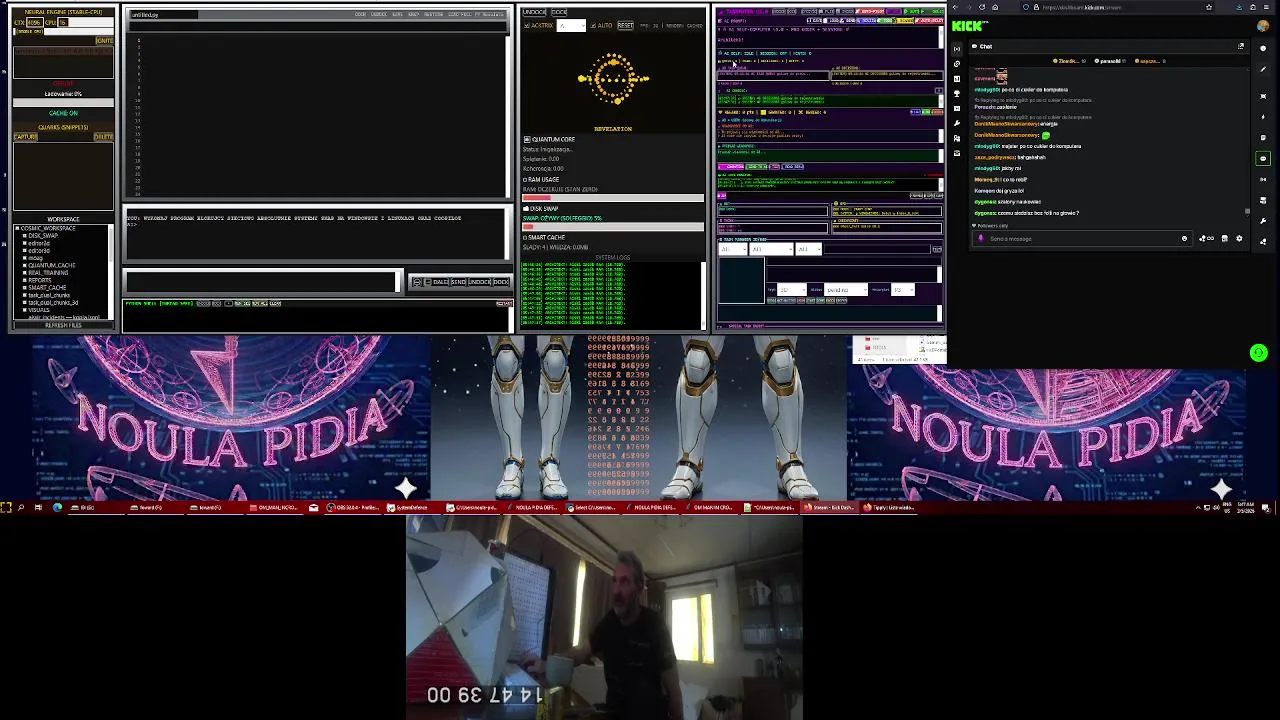Open browser home page icon

click(995, 7)
